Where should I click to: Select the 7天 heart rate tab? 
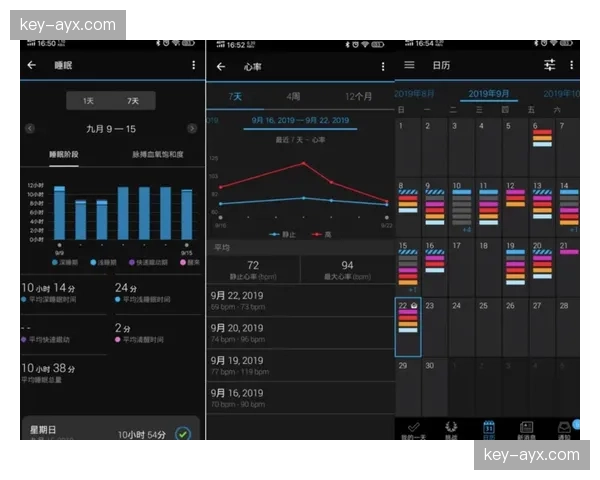(x=235, y=96)
